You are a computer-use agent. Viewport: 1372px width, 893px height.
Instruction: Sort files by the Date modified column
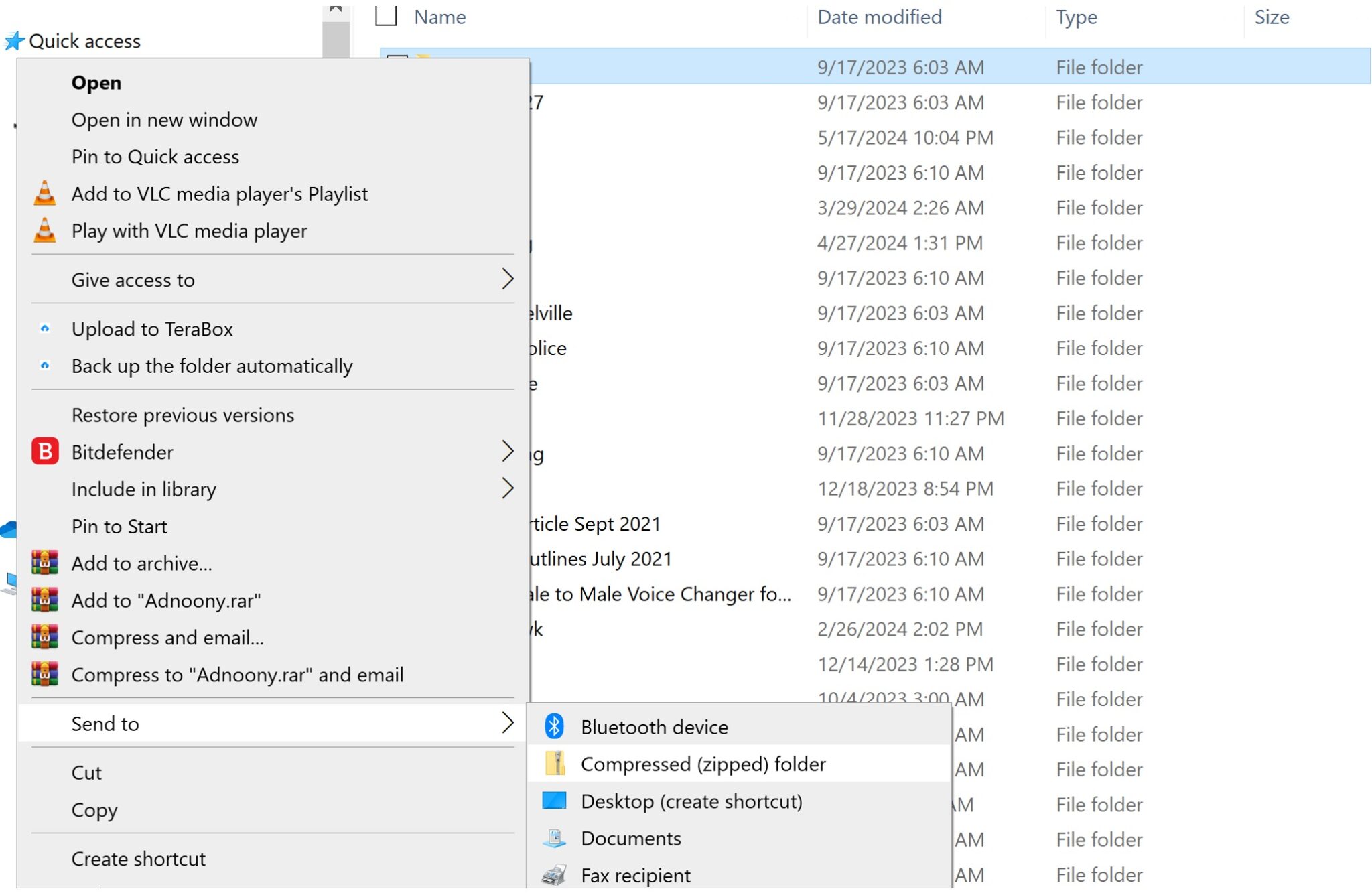point(878,17)
